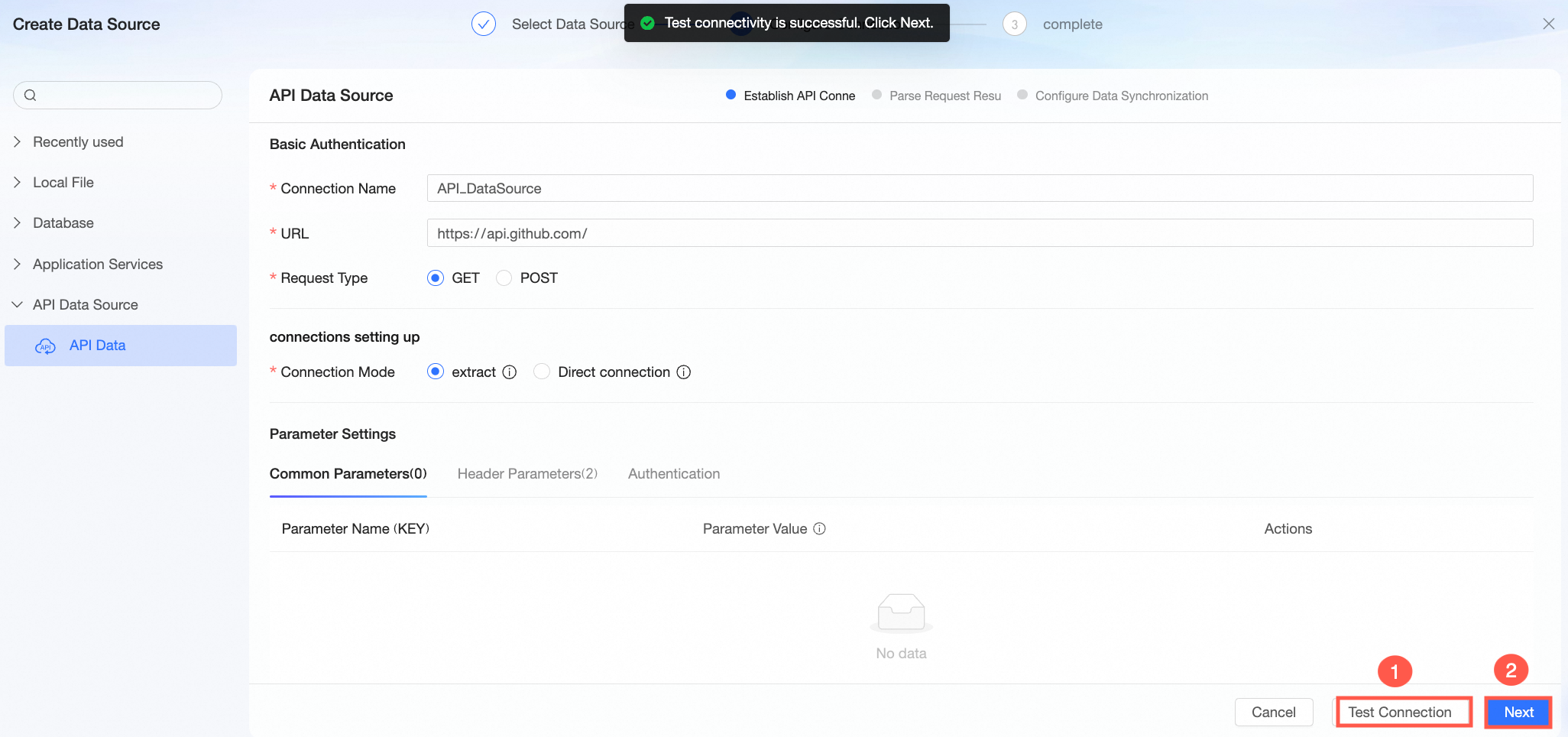Click the Establish API Conne step
This screenshot has height=737, width=1568.
[790, 96]
